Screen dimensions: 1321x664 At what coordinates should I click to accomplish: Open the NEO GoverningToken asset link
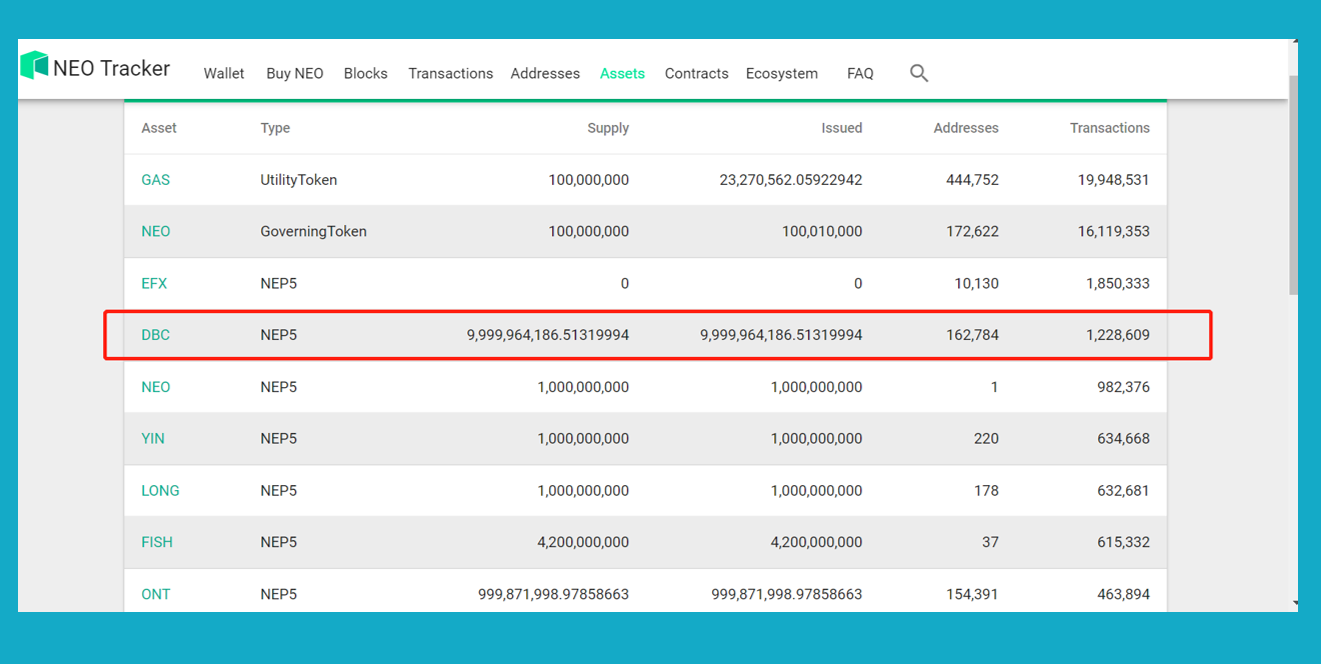(x=155, y=232)
